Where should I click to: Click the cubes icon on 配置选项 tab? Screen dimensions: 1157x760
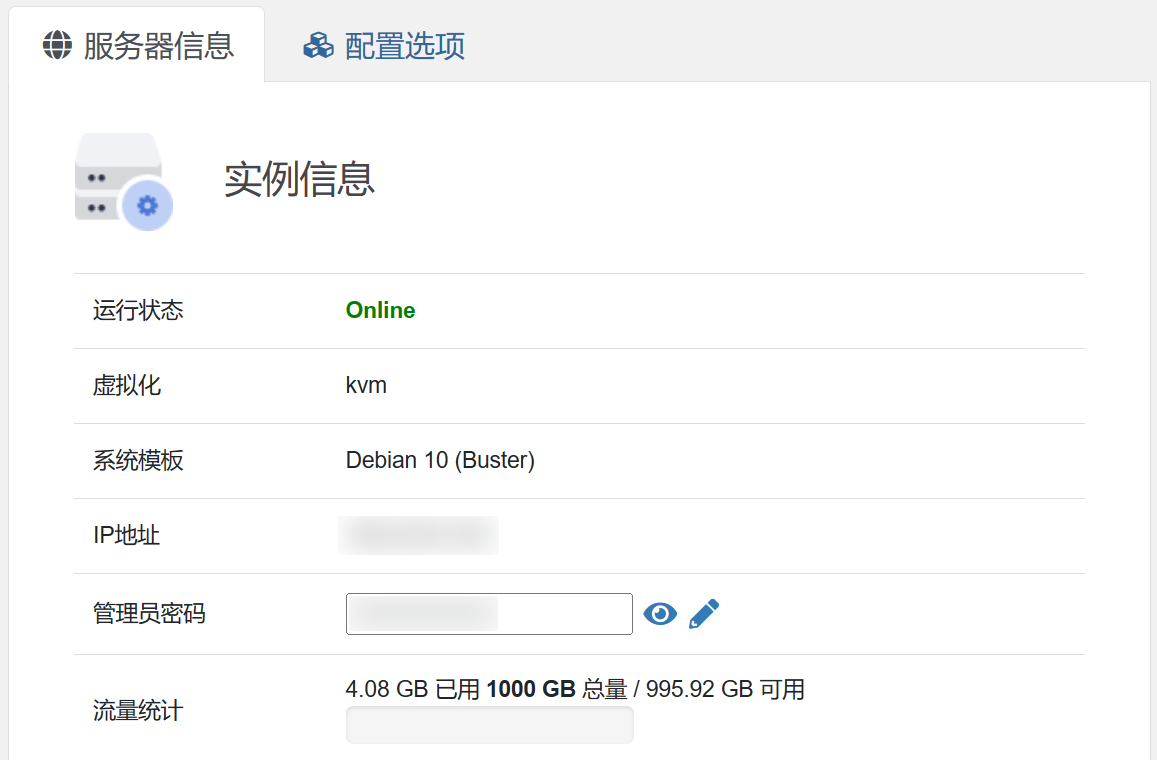click(x=318, y=45)
